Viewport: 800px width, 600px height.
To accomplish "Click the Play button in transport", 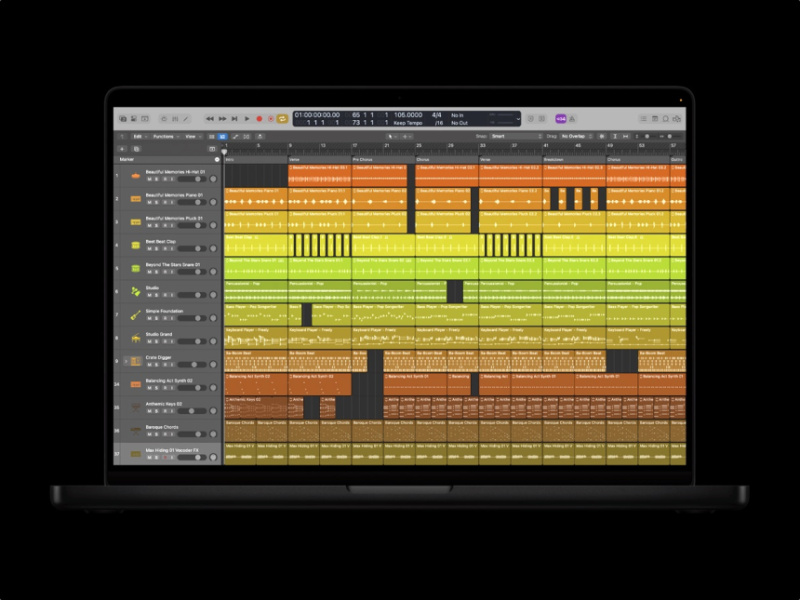I will pyautogui.click(x=246, y=118).
